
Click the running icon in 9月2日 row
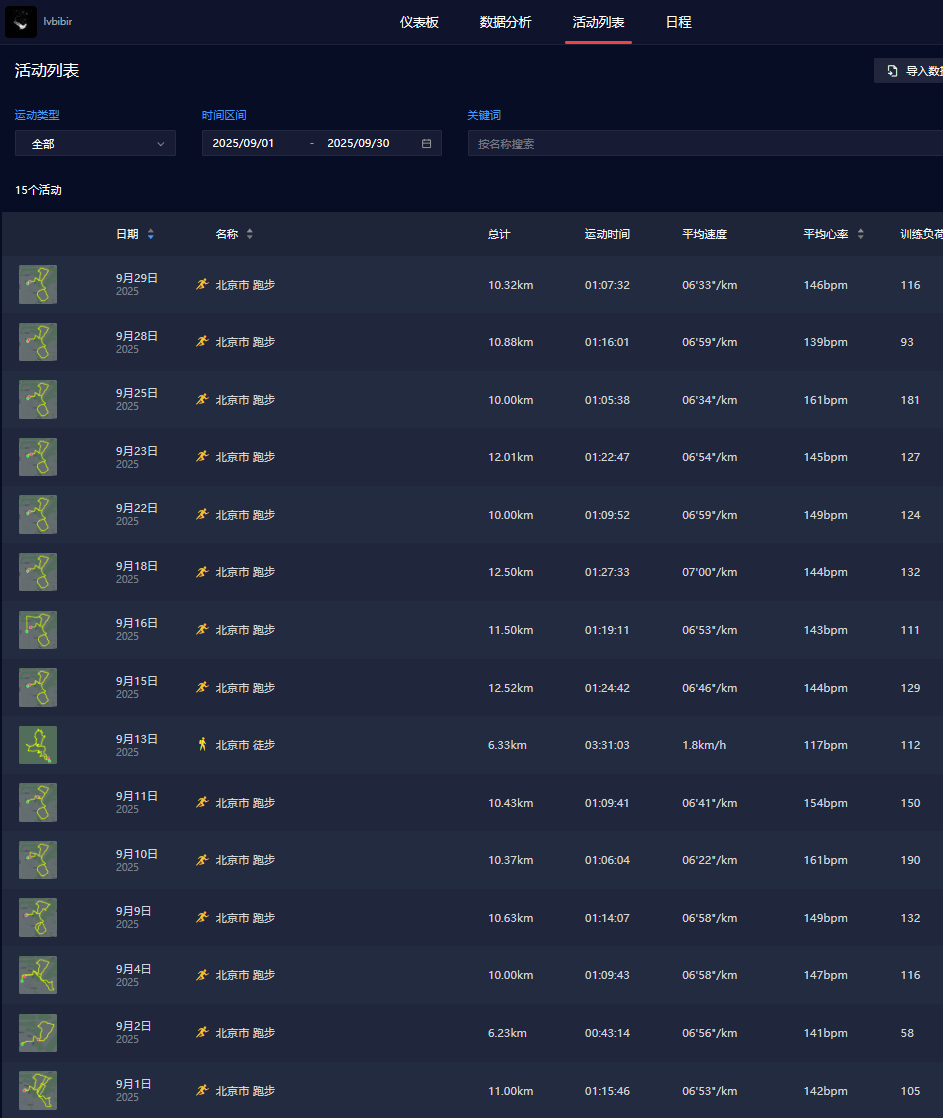click(x=202, y=1033)
